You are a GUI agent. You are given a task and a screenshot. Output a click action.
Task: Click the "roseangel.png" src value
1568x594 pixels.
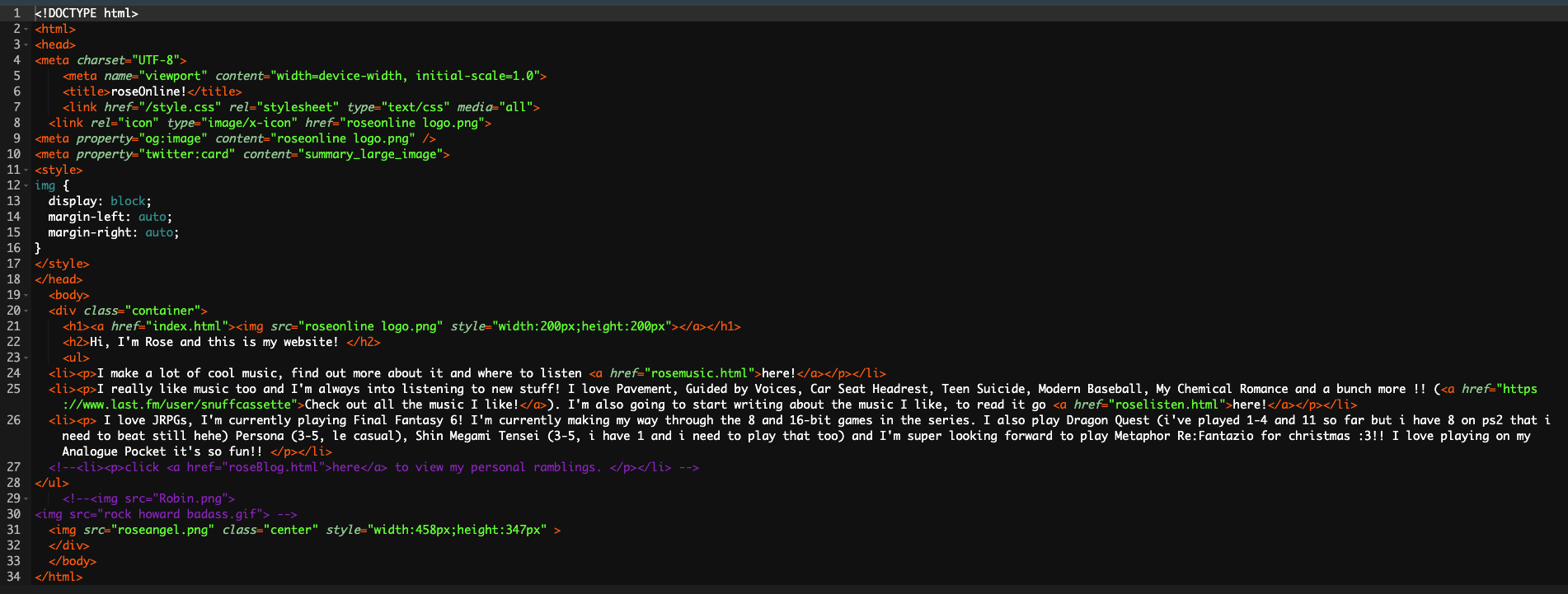point(162,530)
